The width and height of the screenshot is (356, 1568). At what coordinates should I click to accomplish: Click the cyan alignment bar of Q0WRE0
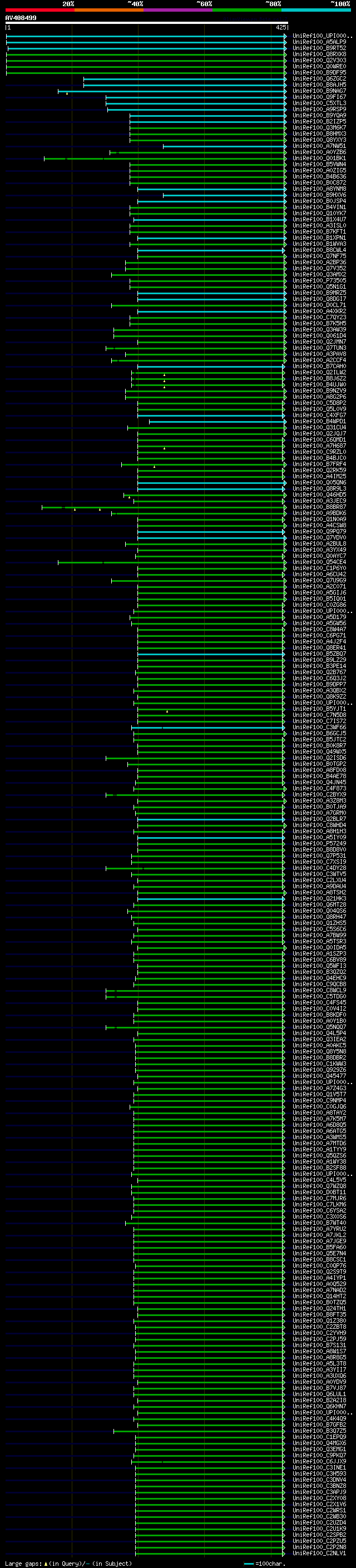(x=146, y=66)
